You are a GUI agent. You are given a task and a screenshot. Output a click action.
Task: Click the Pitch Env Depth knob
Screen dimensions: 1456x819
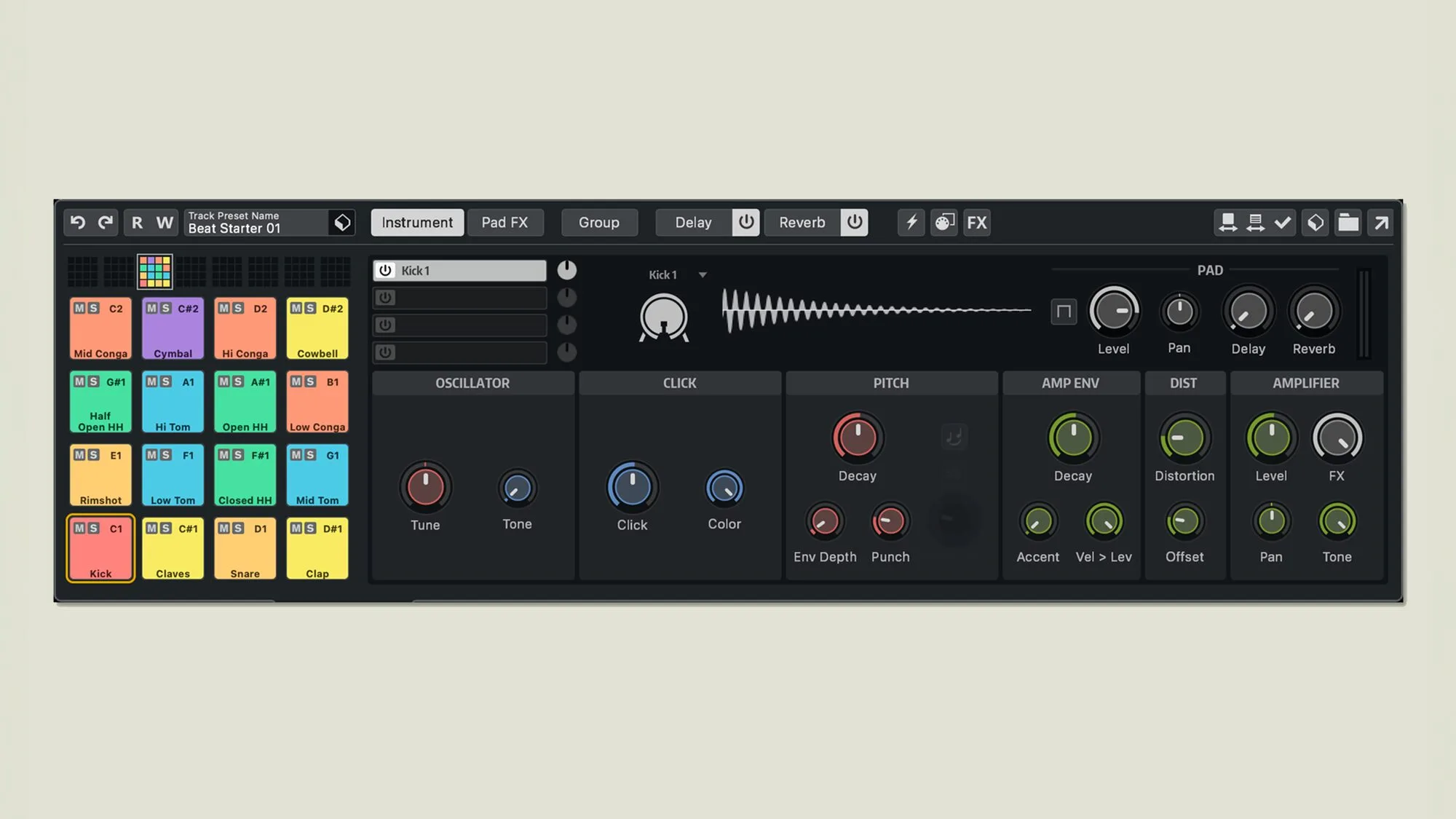click(825, 521)
